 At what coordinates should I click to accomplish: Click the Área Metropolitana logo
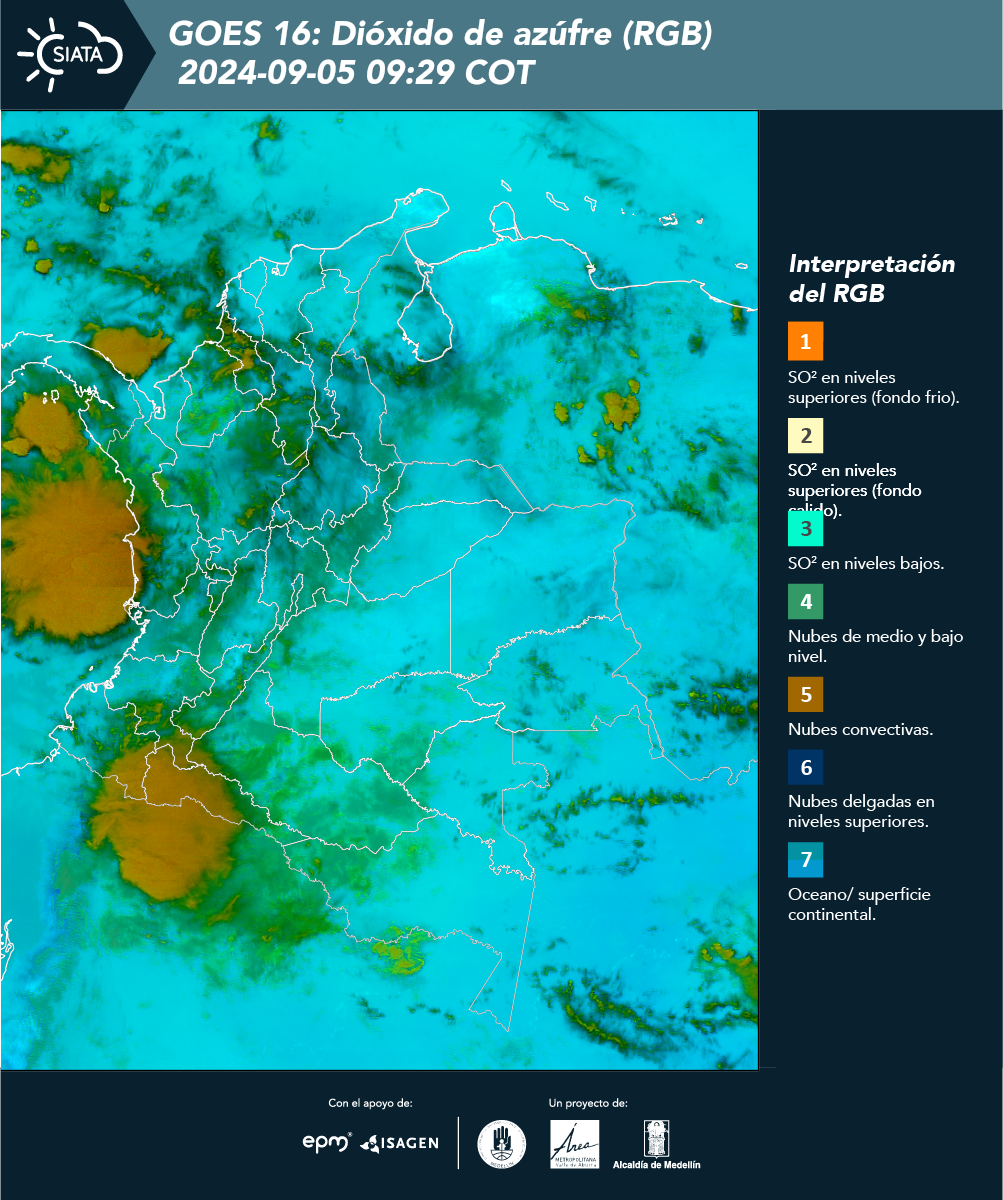coord(575,1144)
